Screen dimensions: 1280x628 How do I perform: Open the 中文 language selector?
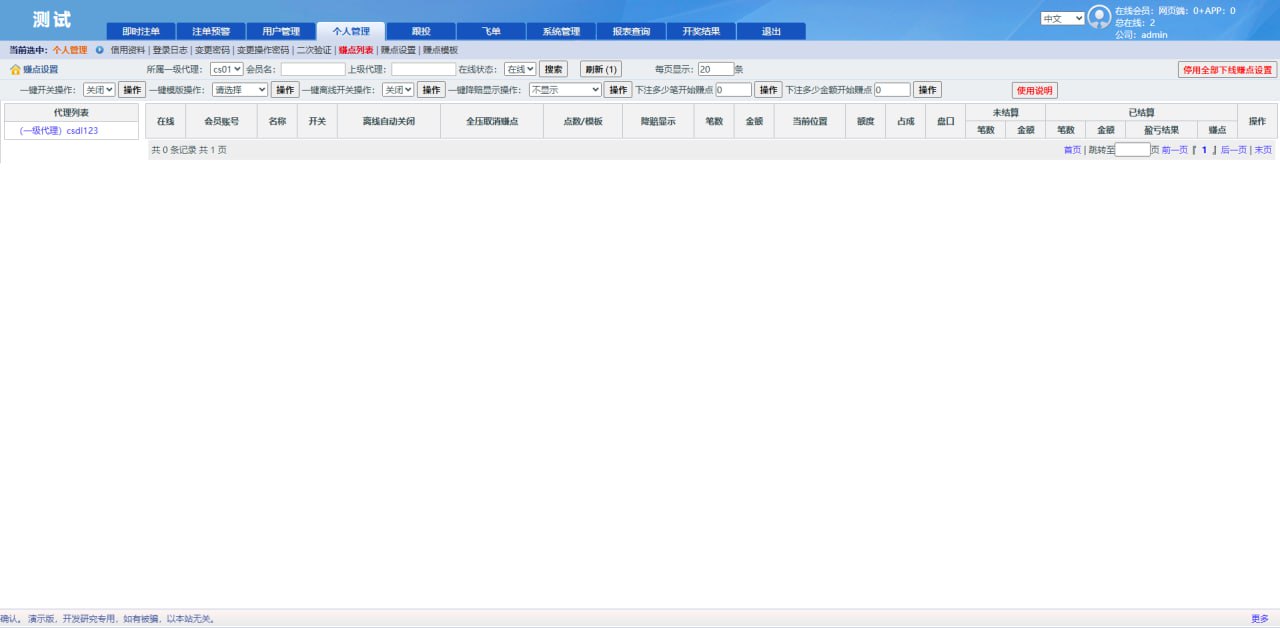[x=1062, y=18]
